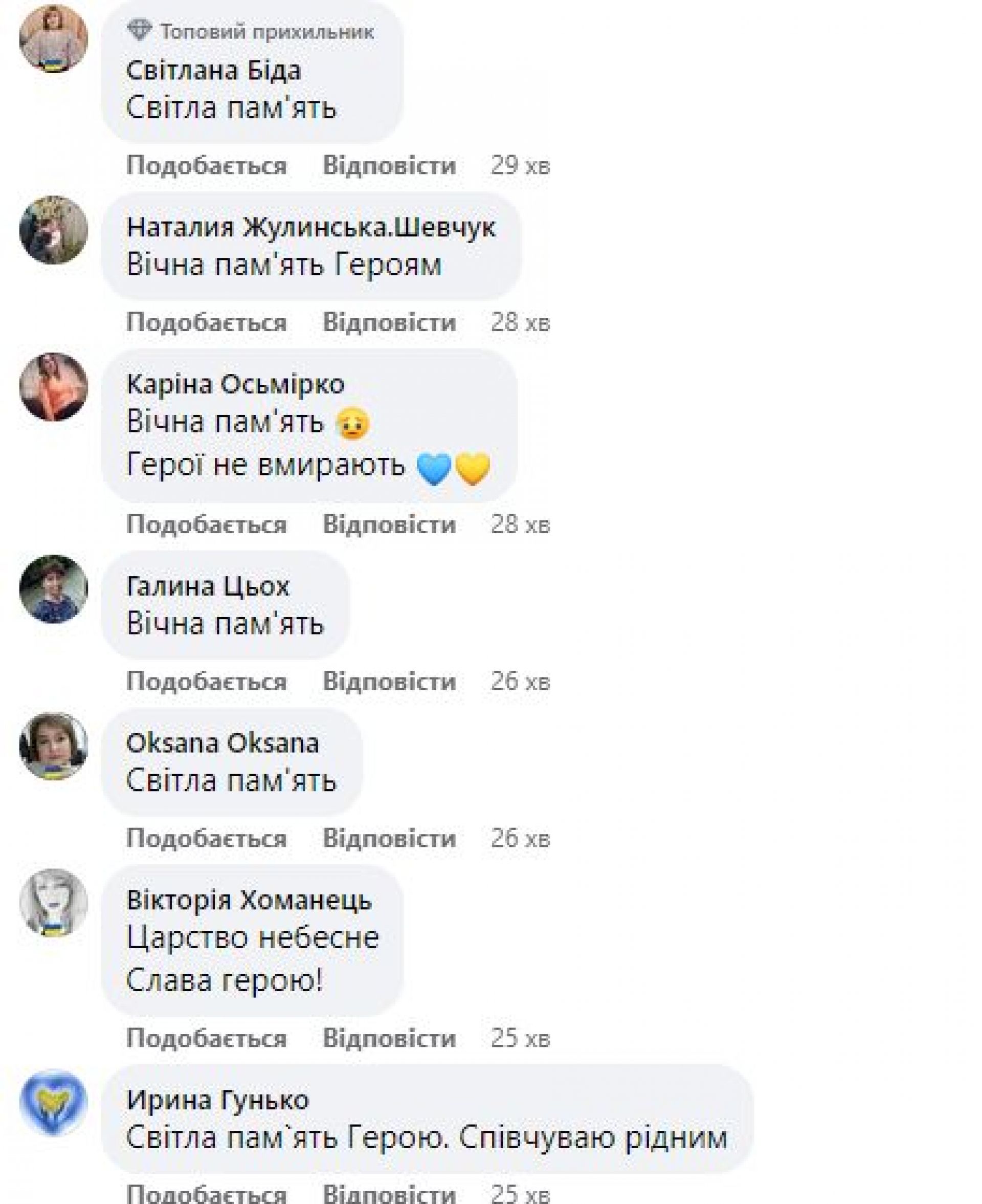Click the top fan diamond badge icon
Image resolution: width=982 pixels, height=1204 pixels.
[x=139, y=31]
